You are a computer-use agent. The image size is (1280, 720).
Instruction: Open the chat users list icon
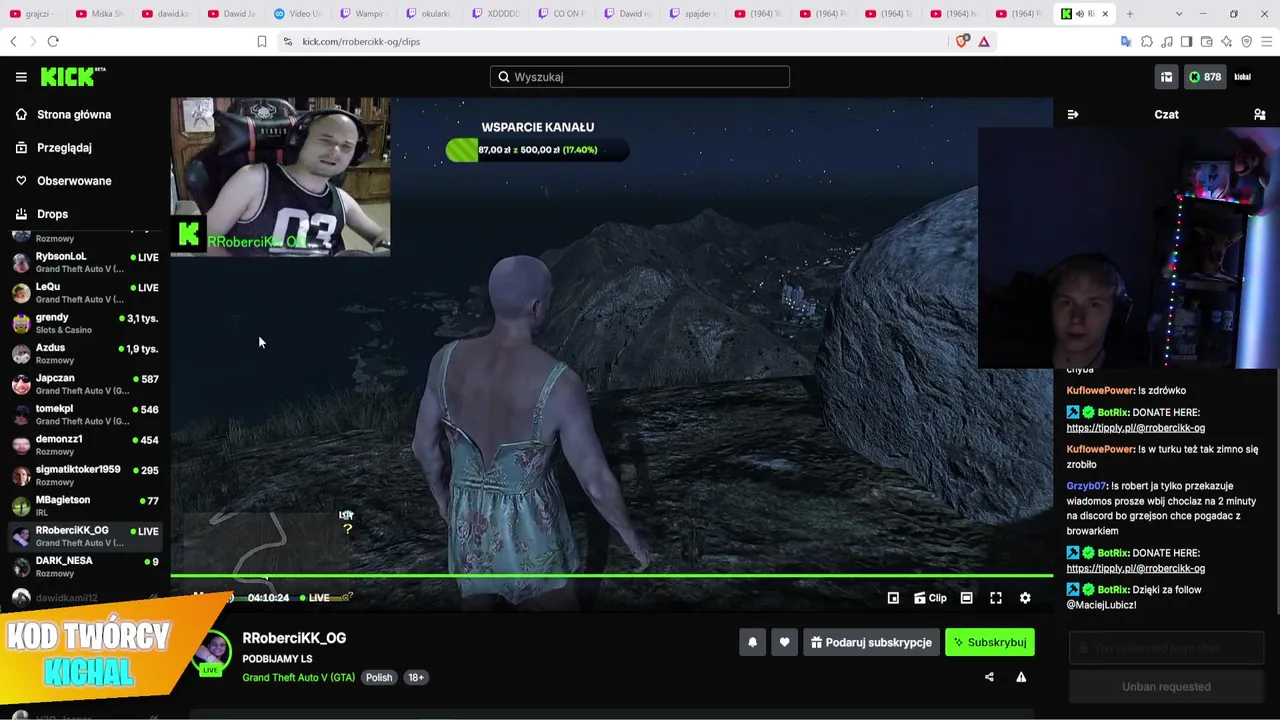click(x=1260, y=114)
